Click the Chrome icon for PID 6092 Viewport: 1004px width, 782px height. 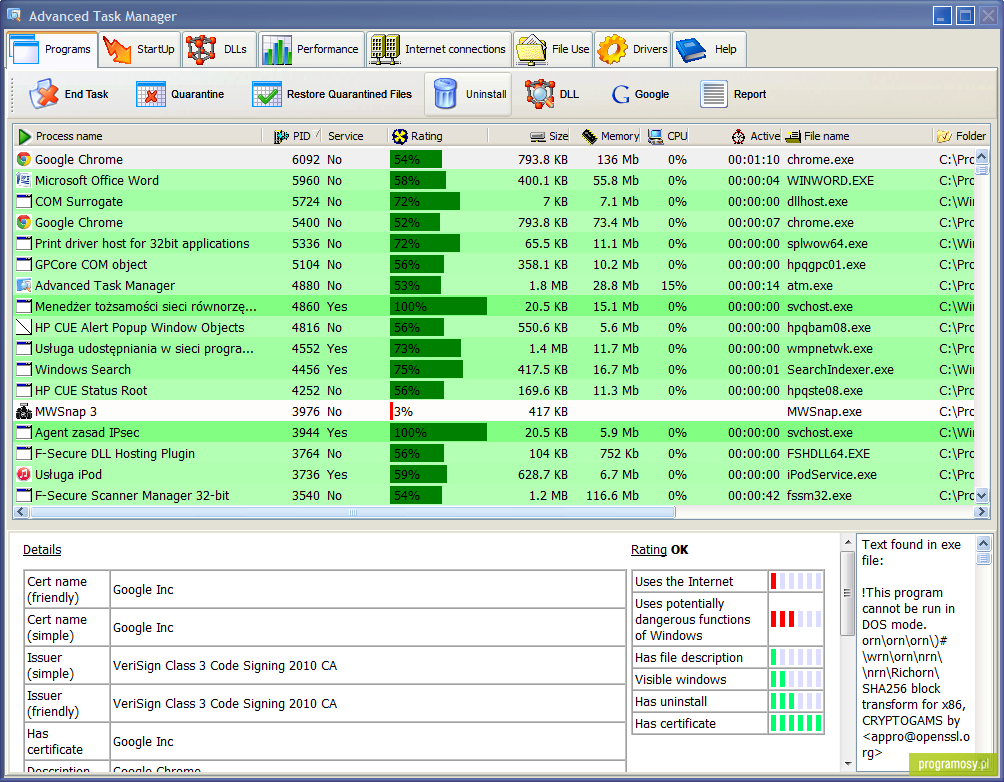click(x=24, y=159)
